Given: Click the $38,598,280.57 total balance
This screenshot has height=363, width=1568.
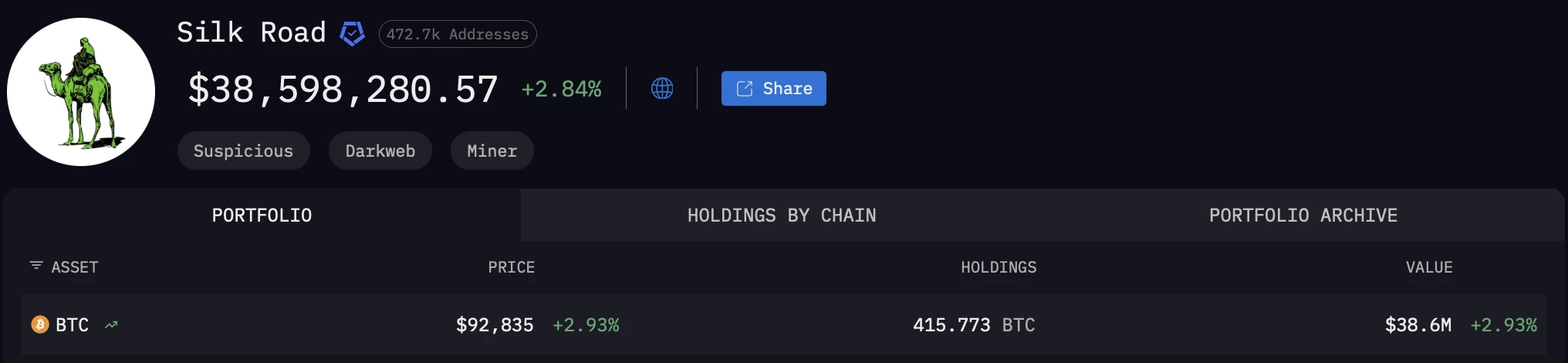Looking at the screenshot, I should (x=343, y=90).
